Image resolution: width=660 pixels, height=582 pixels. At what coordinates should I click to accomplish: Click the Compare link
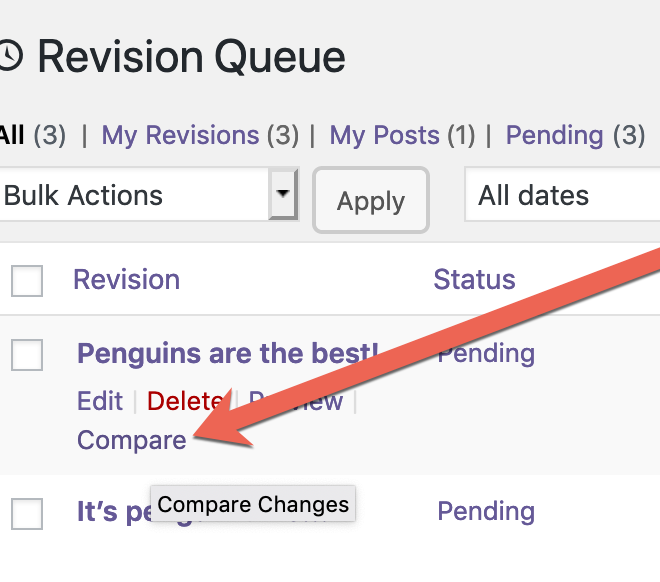[131, 440]
